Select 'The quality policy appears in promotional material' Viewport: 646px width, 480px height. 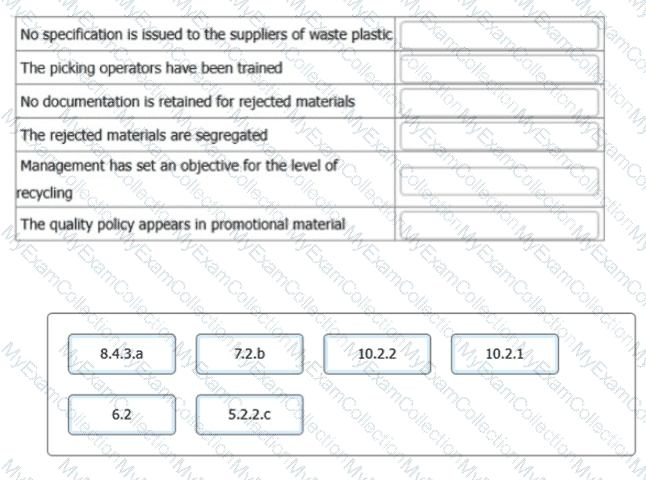point(183,224)
